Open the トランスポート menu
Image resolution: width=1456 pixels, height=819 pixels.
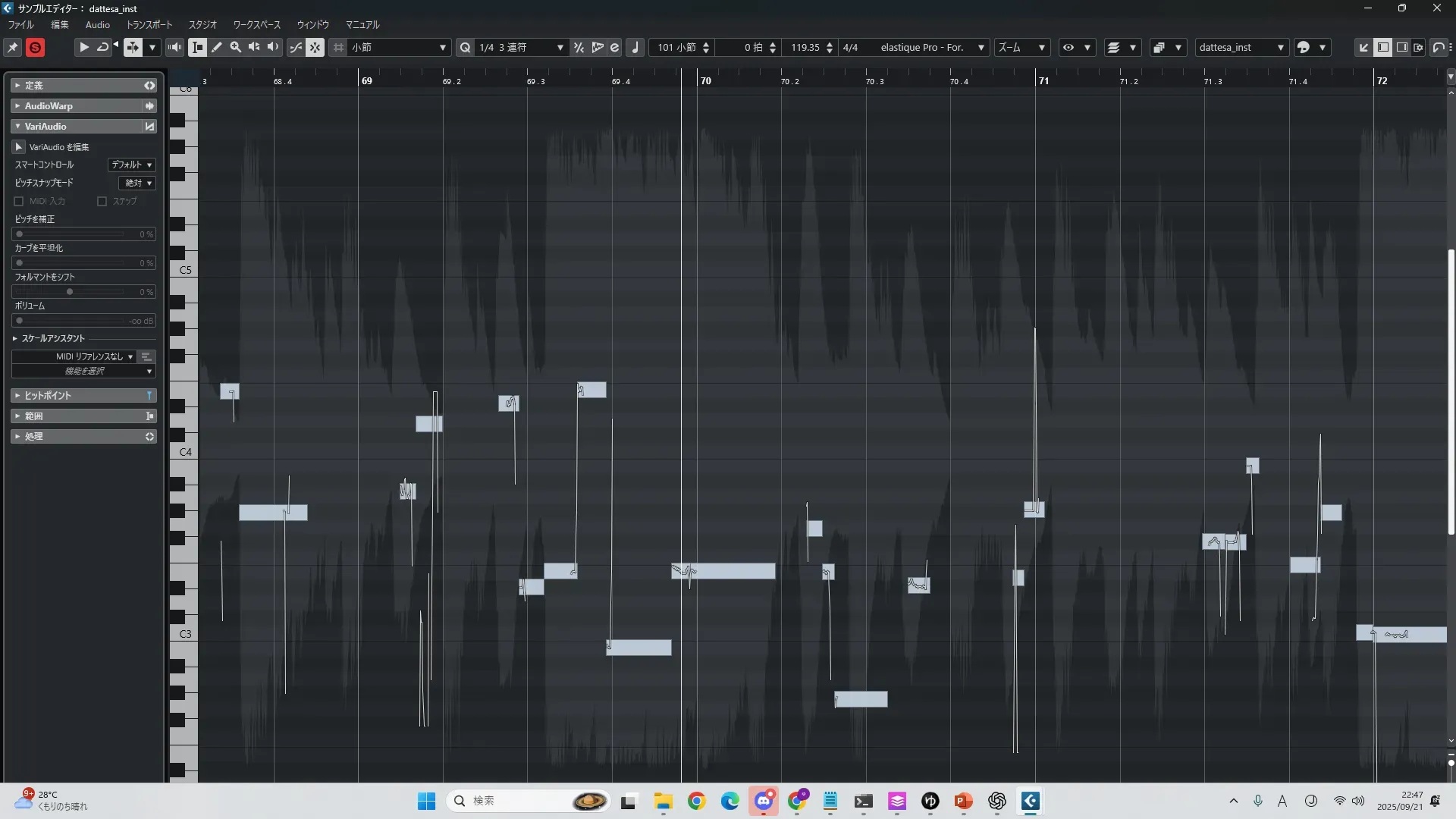149,24
